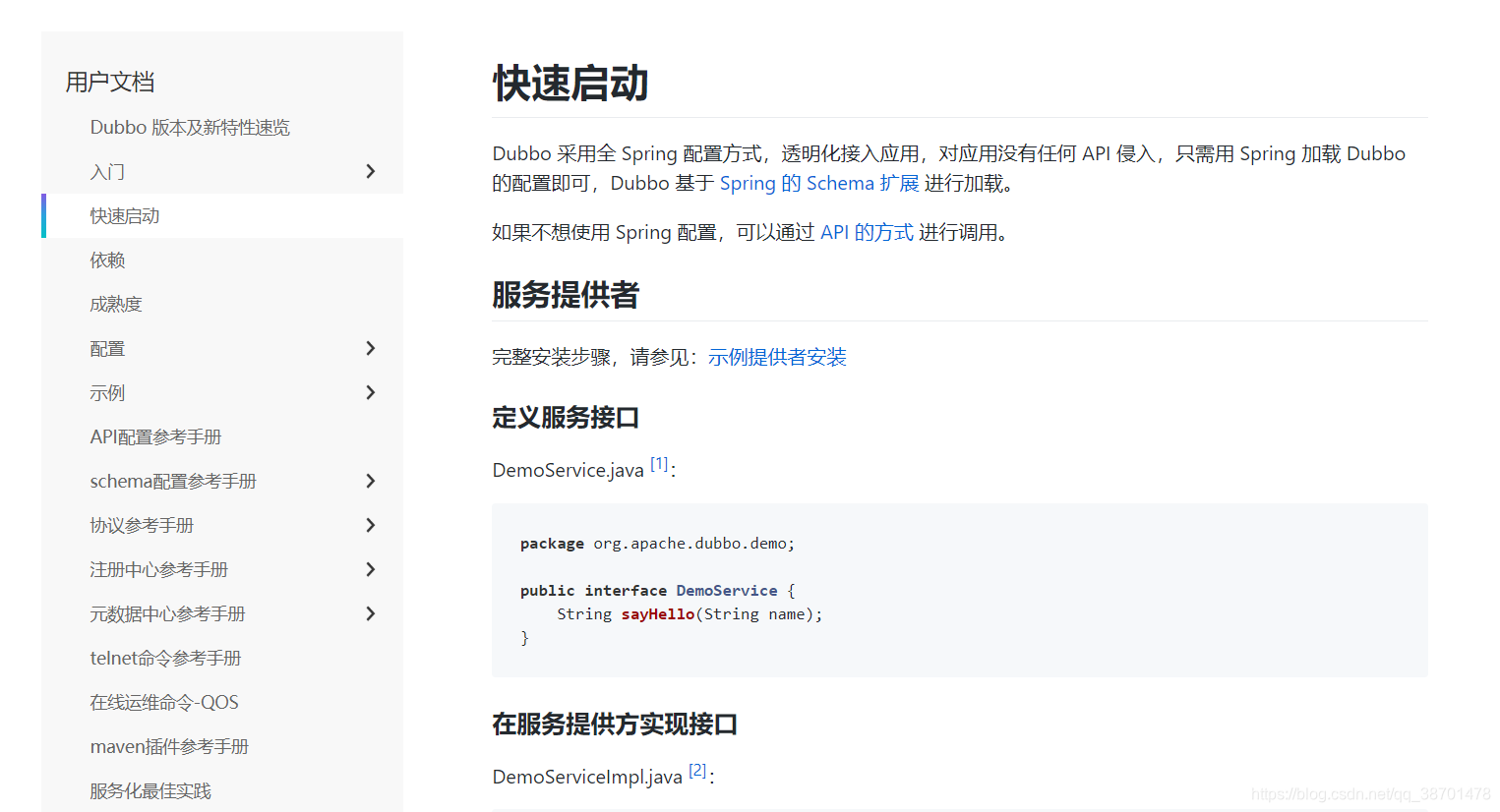This screenshot has width=1500, height=812.
Task: Select 元数据中心参考手册 in sidebar
Action: (x=167, y=614)
